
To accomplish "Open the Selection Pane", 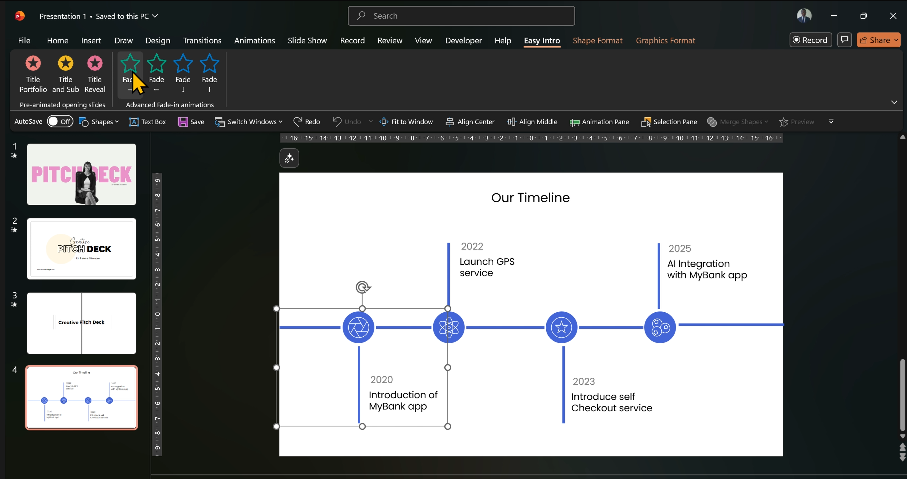I will coord(668,121).
